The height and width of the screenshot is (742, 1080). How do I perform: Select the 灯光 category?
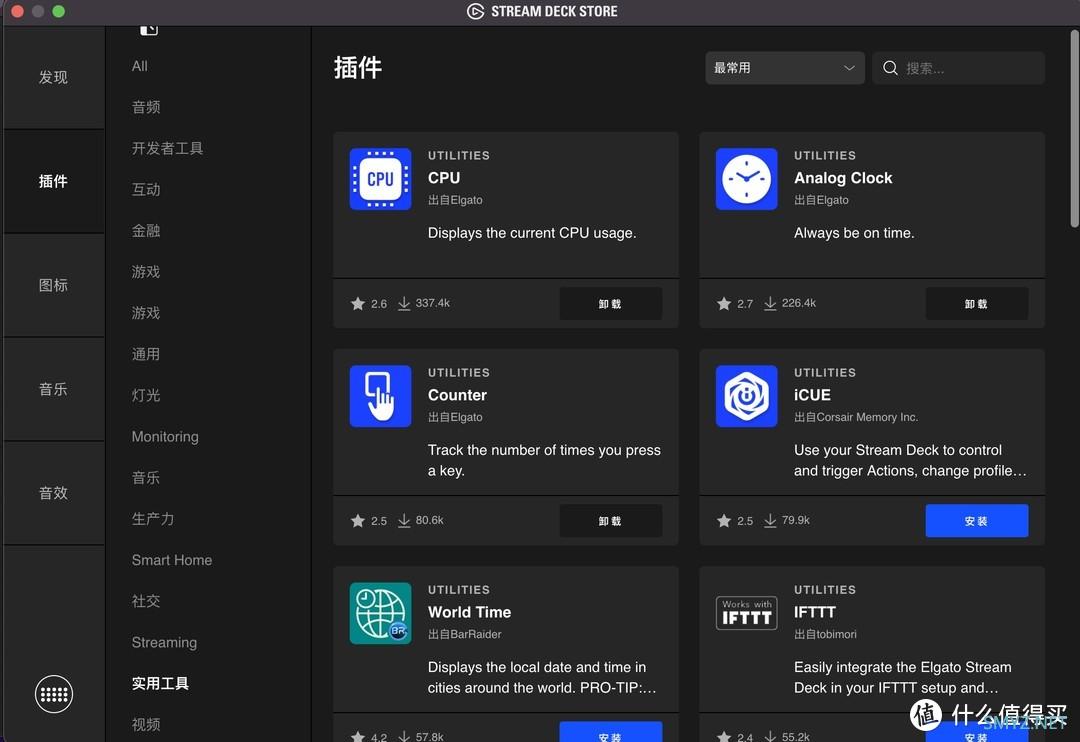click(146, 395)
